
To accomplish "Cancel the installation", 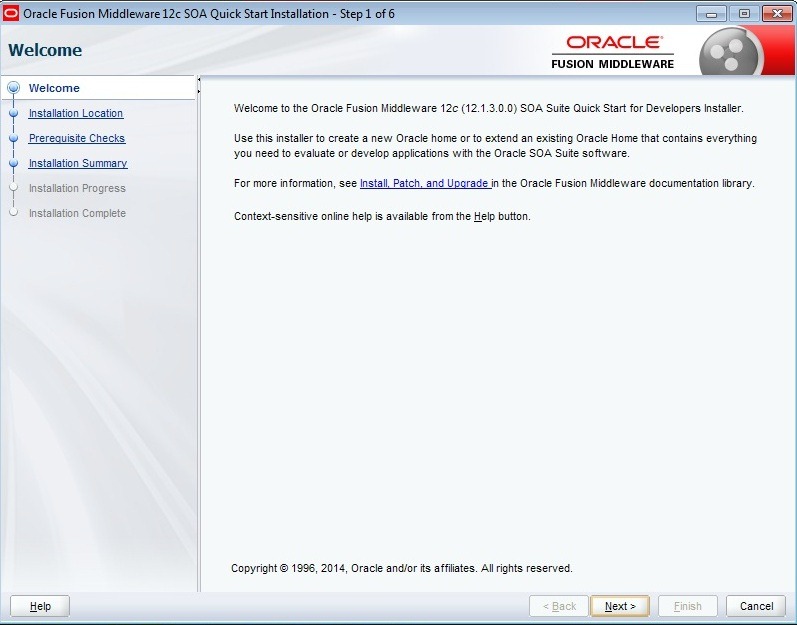I will point(756,606).
